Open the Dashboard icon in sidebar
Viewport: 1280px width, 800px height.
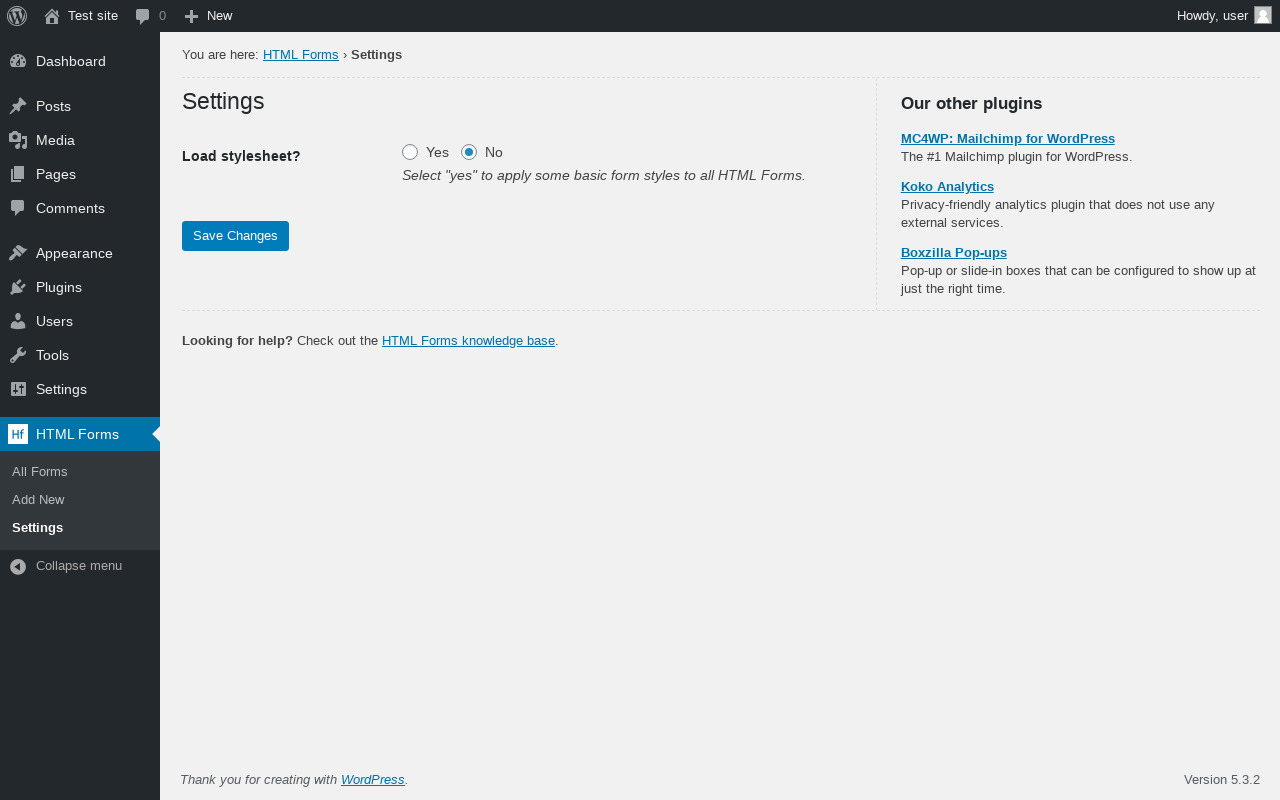point(18,61)
